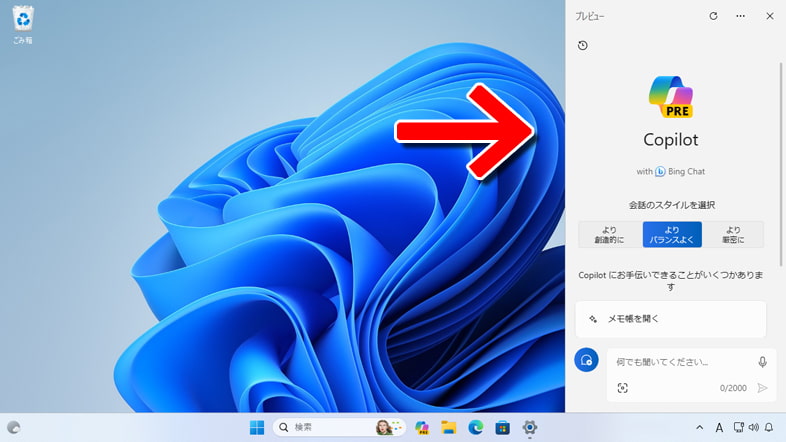Show hidden system tray icons
The height and width of the screenshot is (442, 786).
point(699,427)
